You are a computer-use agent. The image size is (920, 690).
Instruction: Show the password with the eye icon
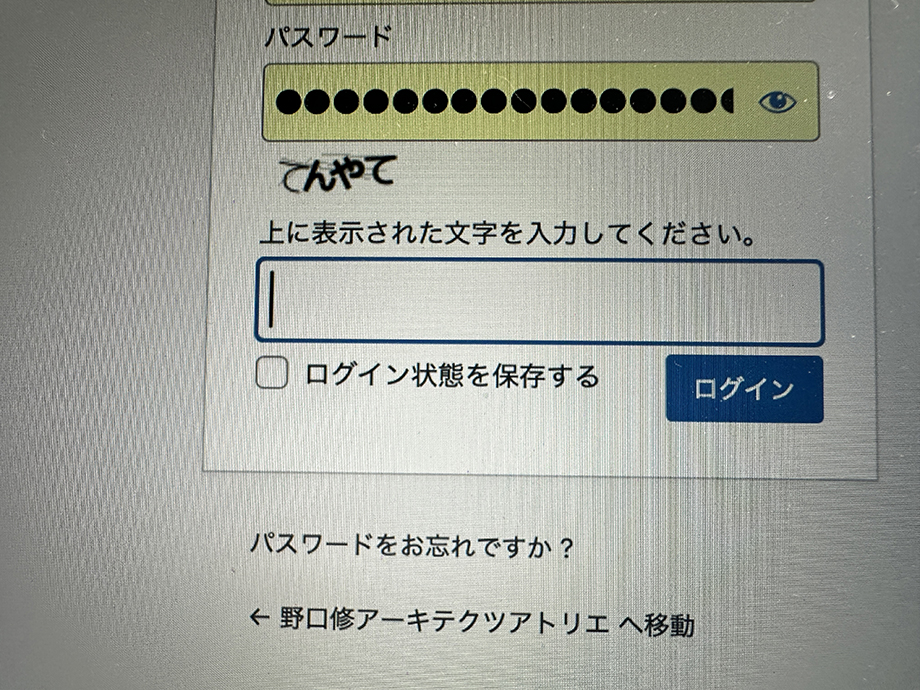click(x=777, y=102)
